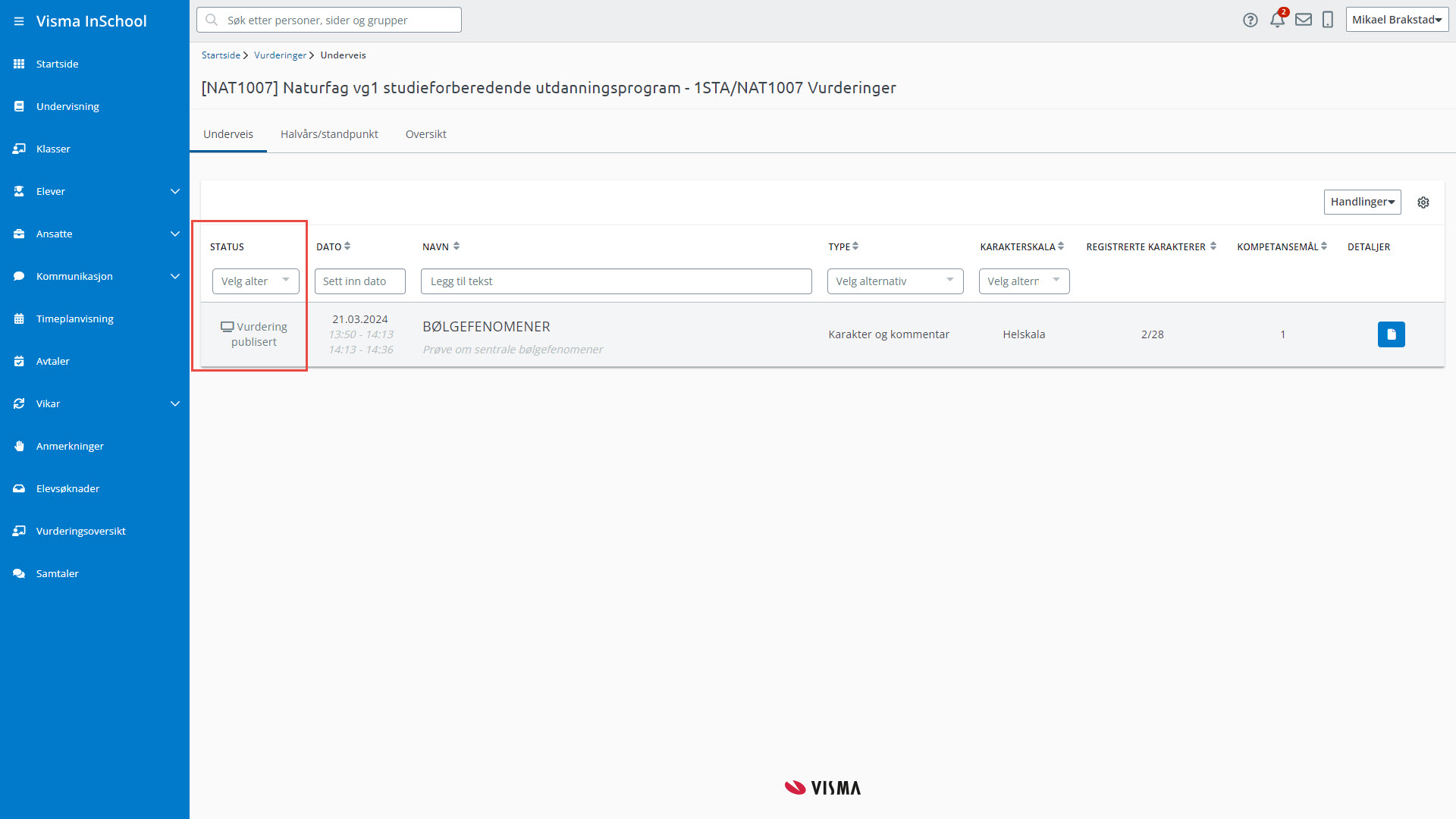This screenshot has width=1456, height=819.
Task: Sort by Registrerte karakterer arrows
Action: tap(1213, 246)
